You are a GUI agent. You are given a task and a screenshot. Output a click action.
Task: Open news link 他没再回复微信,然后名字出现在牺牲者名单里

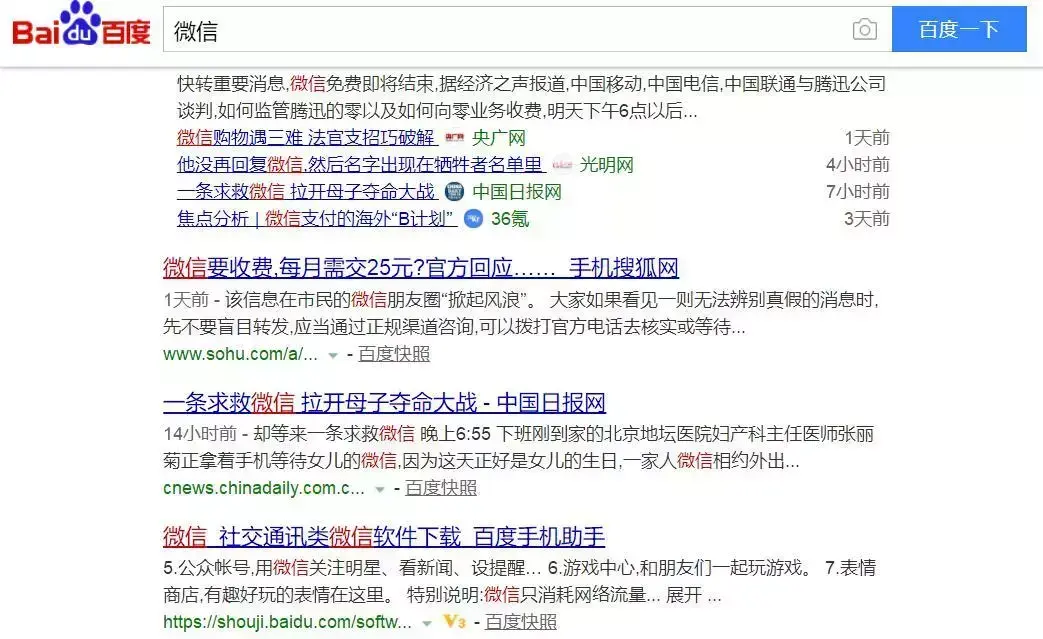(x=361, y=164)
